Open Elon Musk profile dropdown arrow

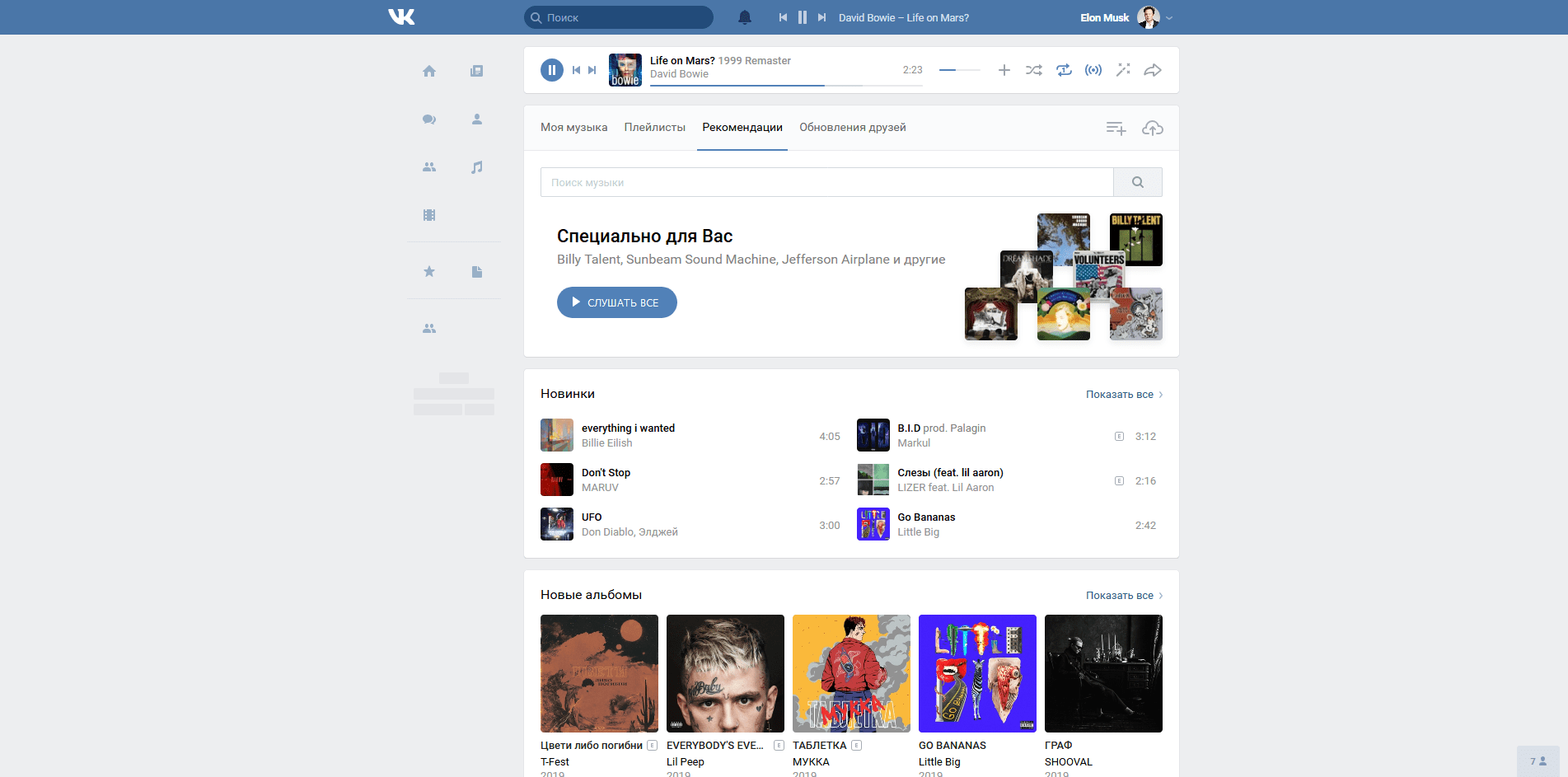[x=1169, y=18]
